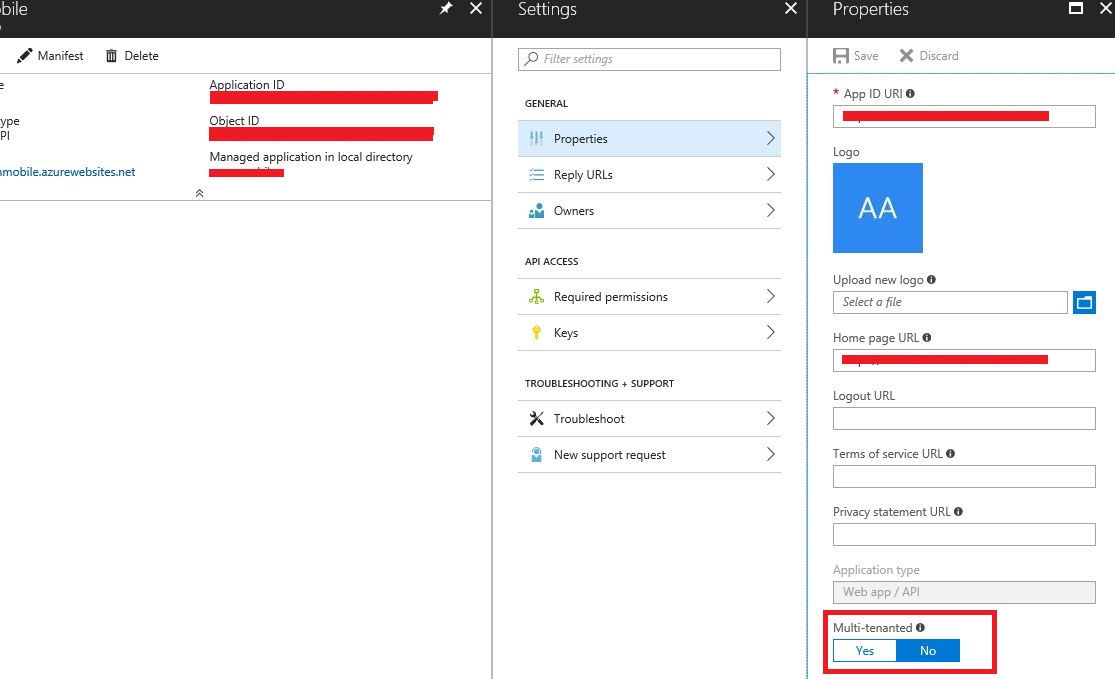Click the Terms of service URL field
This screenshot has width=1115, height=679.
coord(964,476)
